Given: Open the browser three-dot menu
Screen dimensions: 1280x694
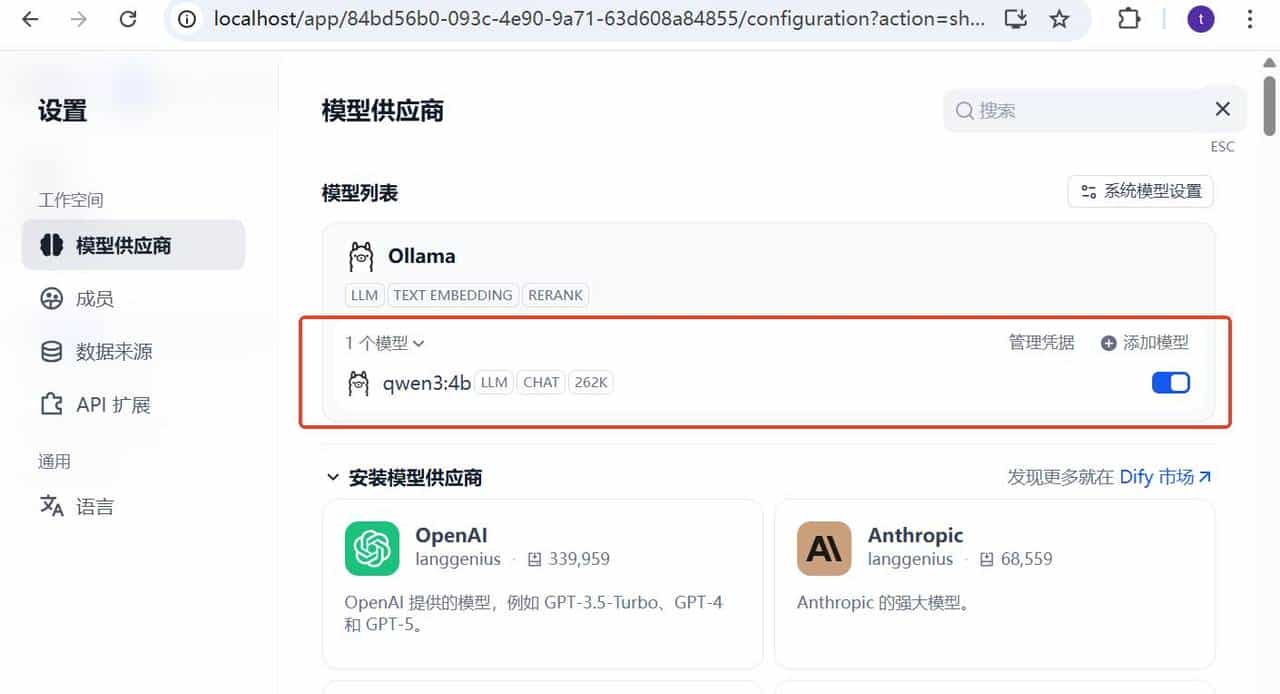Looking at the screenshot, I should (x=1250, y=19).
